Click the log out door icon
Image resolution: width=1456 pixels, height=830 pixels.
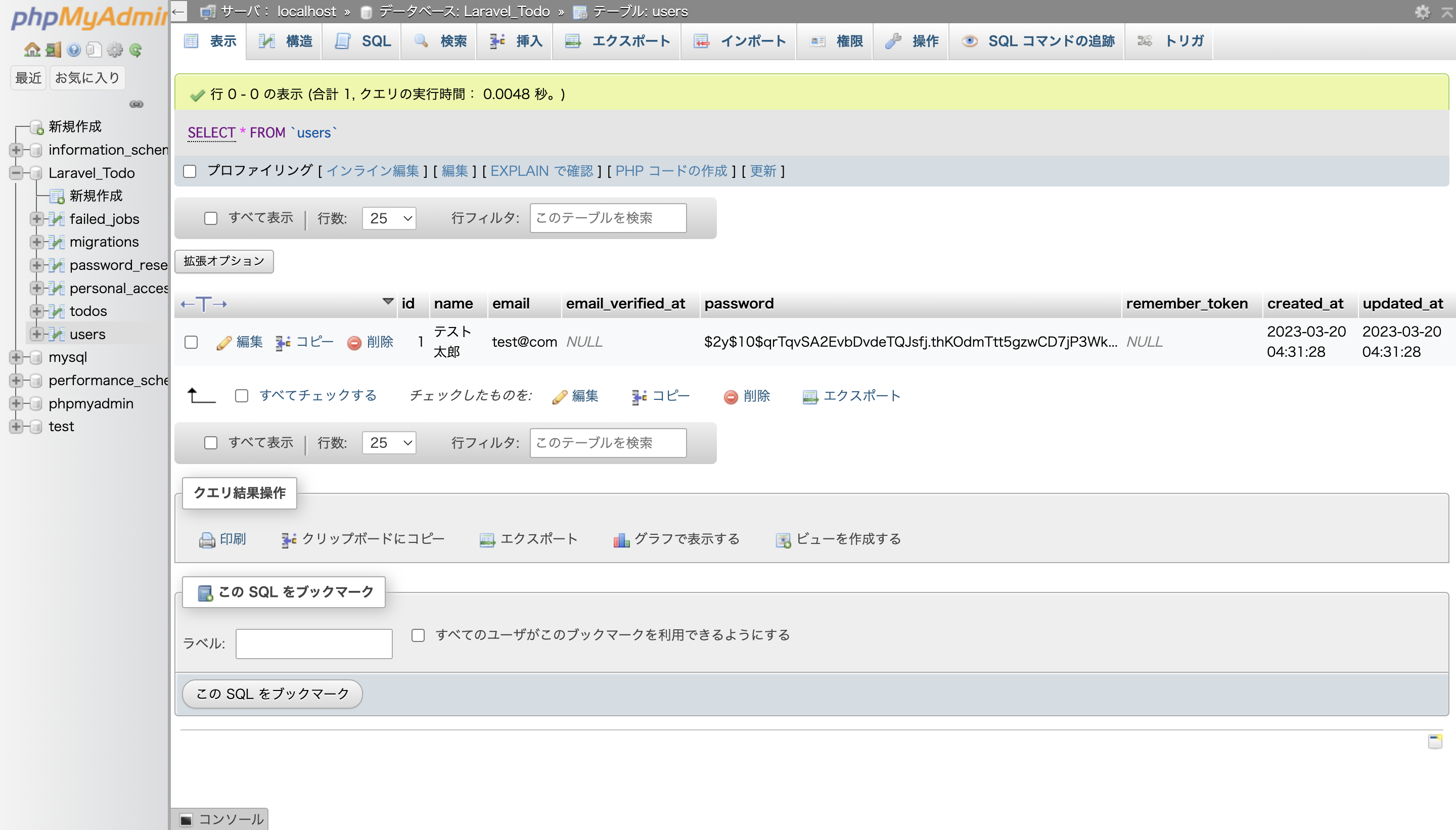(x=53, y=50)
